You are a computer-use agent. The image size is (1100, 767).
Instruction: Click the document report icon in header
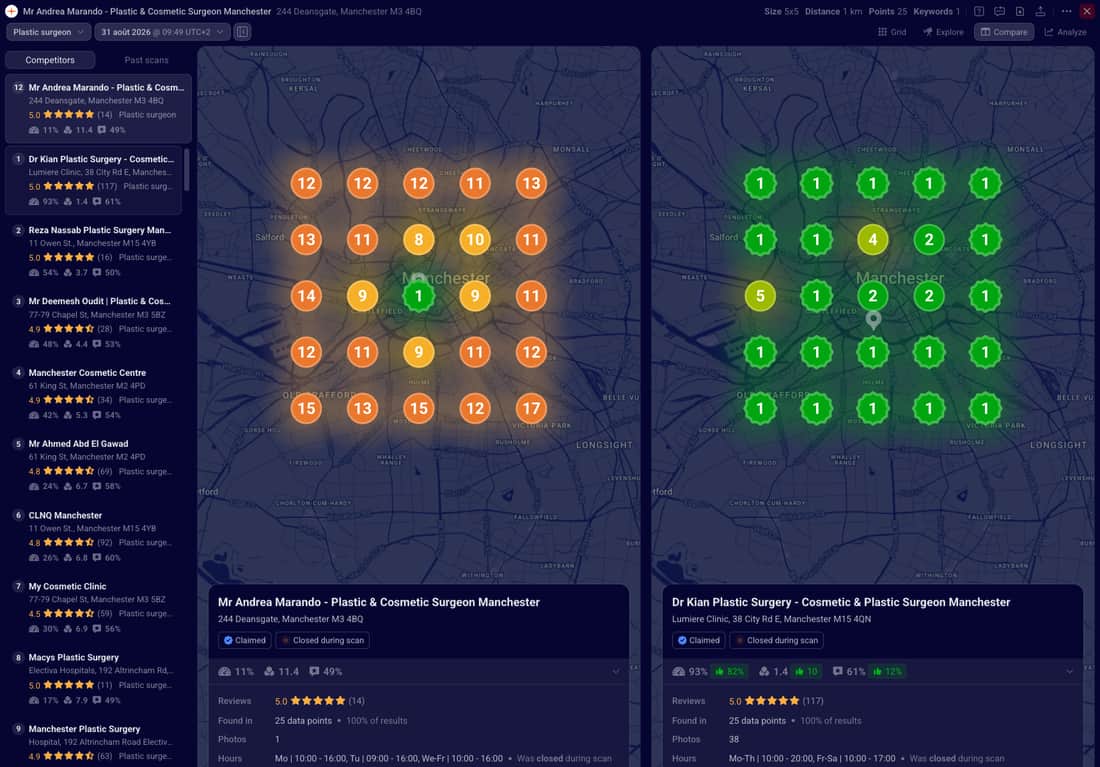(x=1020, y=11)
